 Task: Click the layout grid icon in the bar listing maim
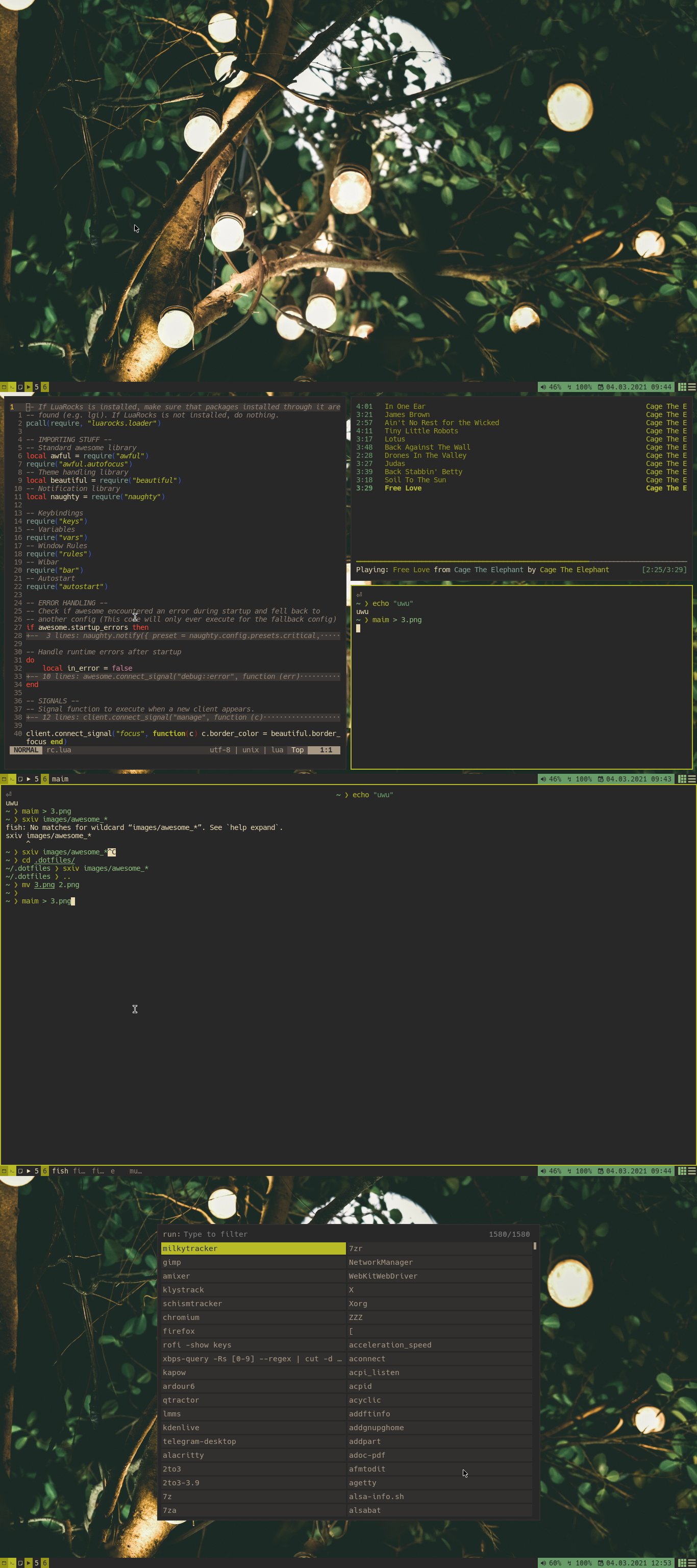(x=682, y=779)
